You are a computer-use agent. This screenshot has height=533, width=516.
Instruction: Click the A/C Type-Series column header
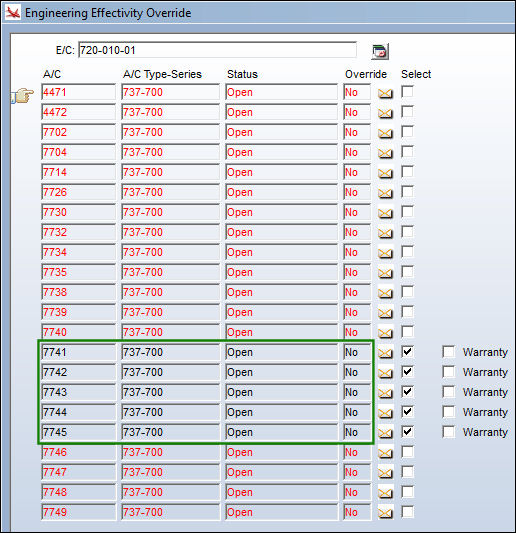pos(162,74)
